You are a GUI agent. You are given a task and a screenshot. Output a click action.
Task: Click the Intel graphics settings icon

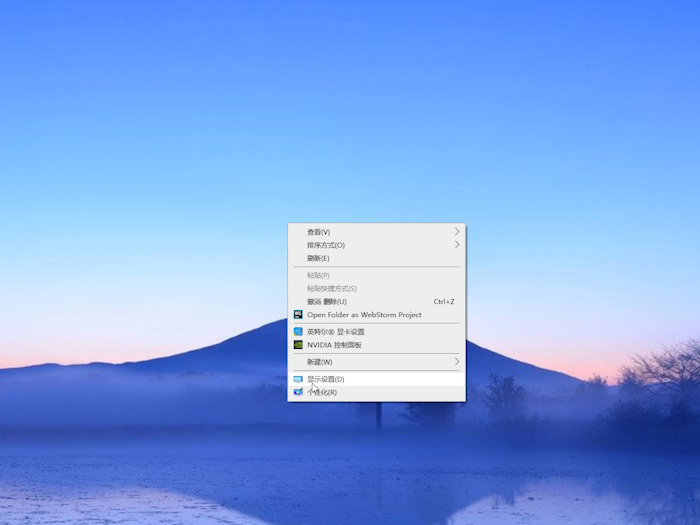click(297, 332)
